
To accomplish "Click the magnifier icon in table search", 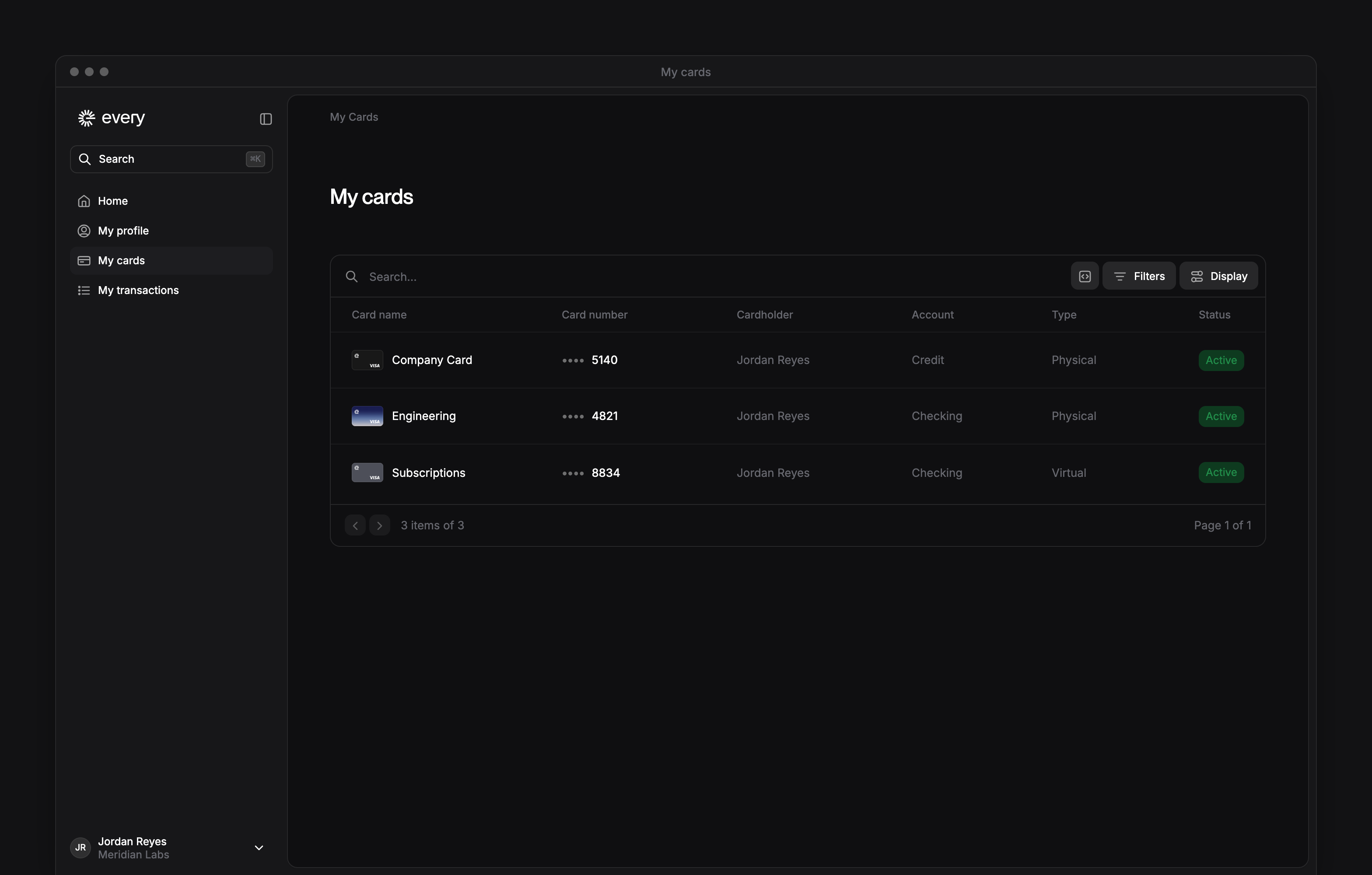I will point(352,276).
